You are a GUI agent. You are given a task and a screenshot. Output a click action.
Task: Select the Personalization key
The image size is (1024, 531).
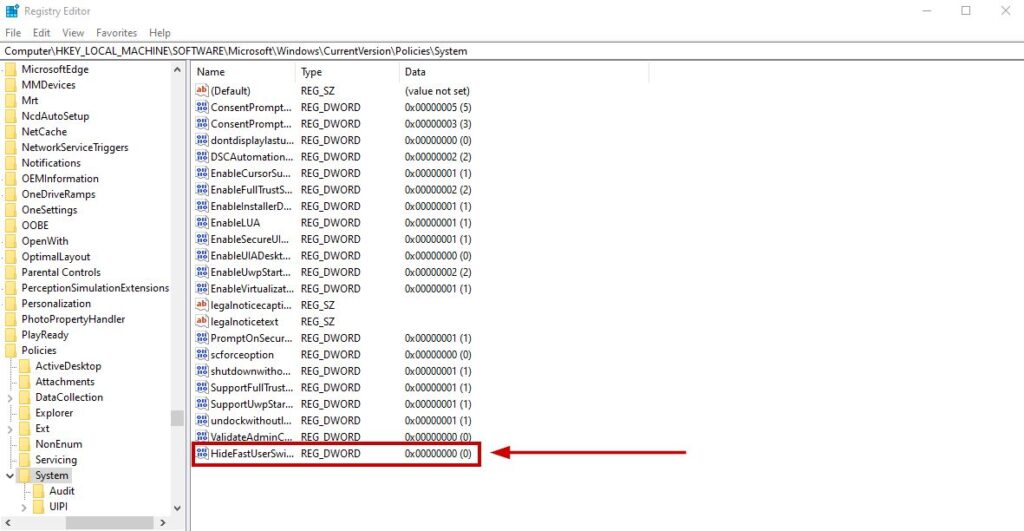(x=56, y=304)
